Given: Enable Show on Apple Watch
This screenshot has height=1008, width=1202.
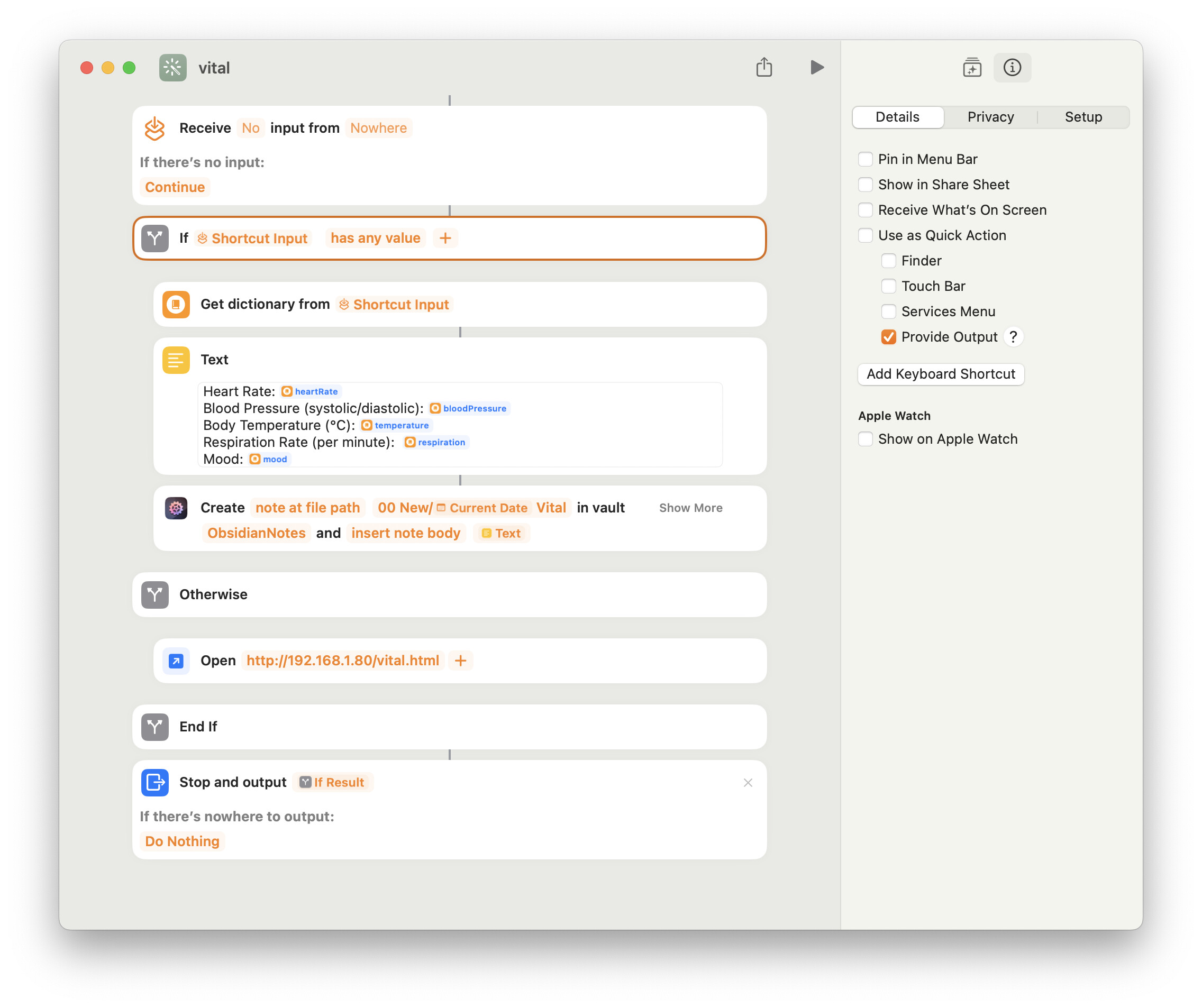Looking at the screenshot, I should (x=866, y=439).
